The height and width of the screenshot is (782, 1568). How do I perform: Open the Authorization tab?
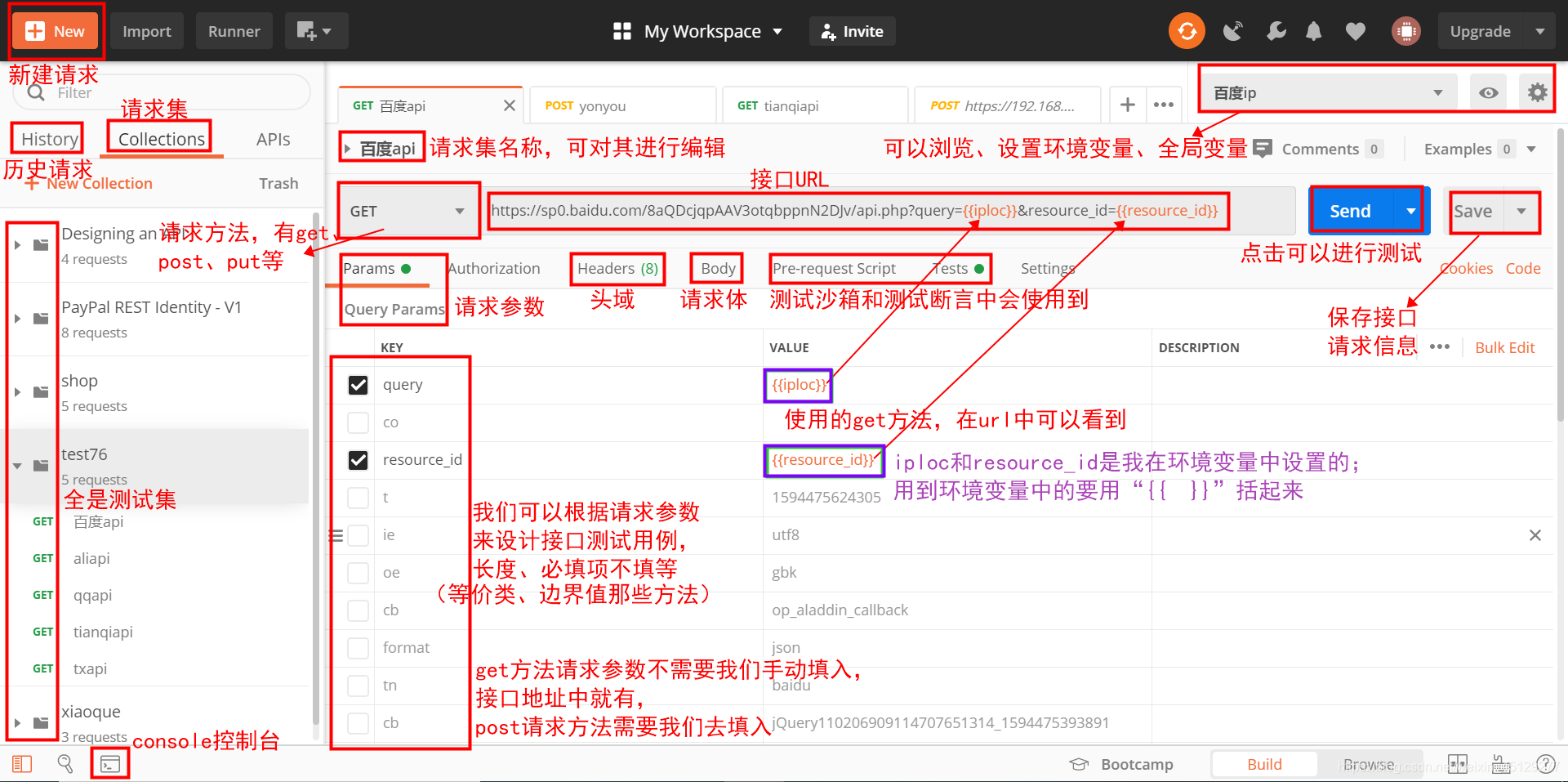(494, 268)
